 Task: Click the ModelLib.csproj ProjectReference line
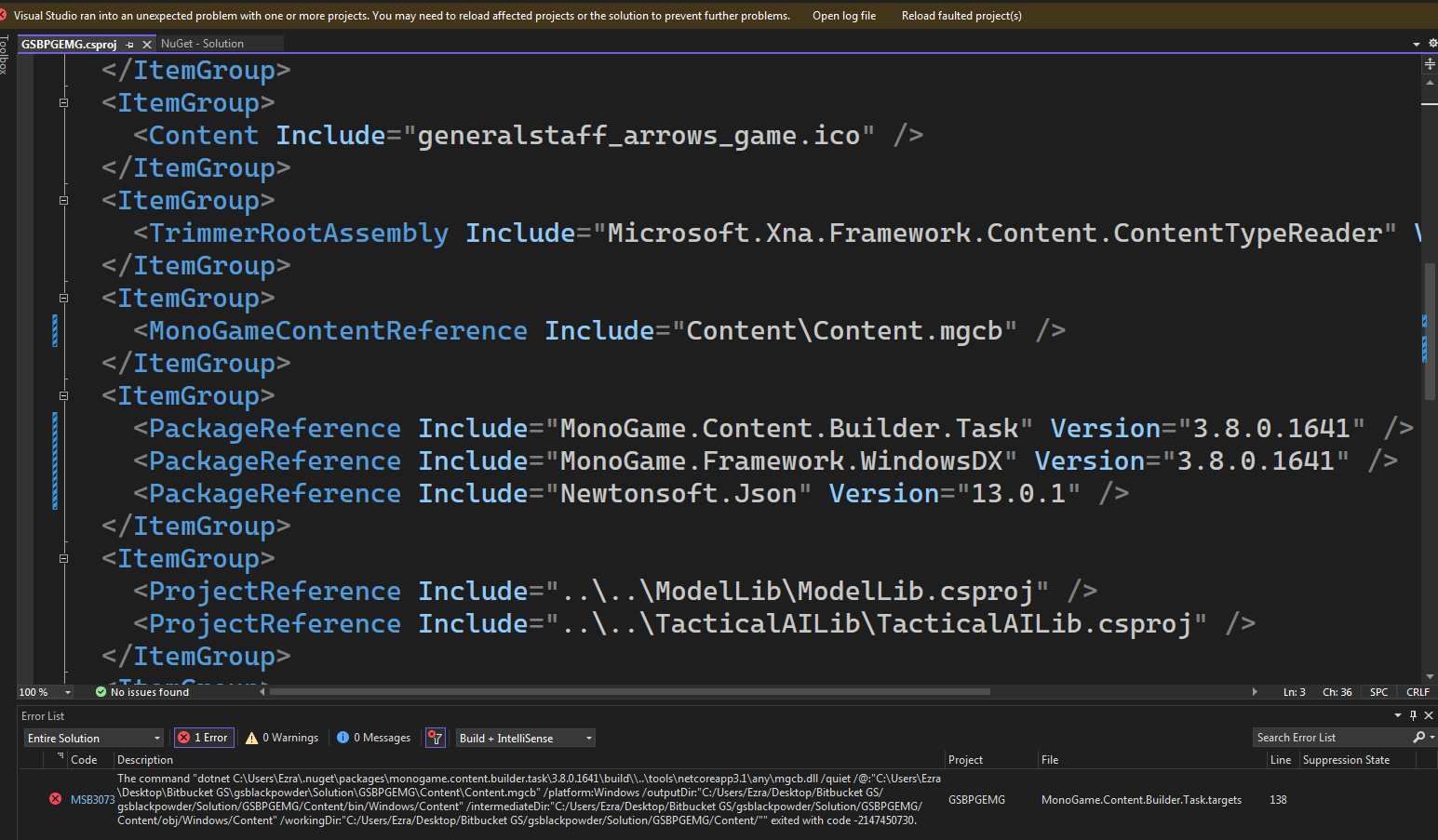click(615, 592)
